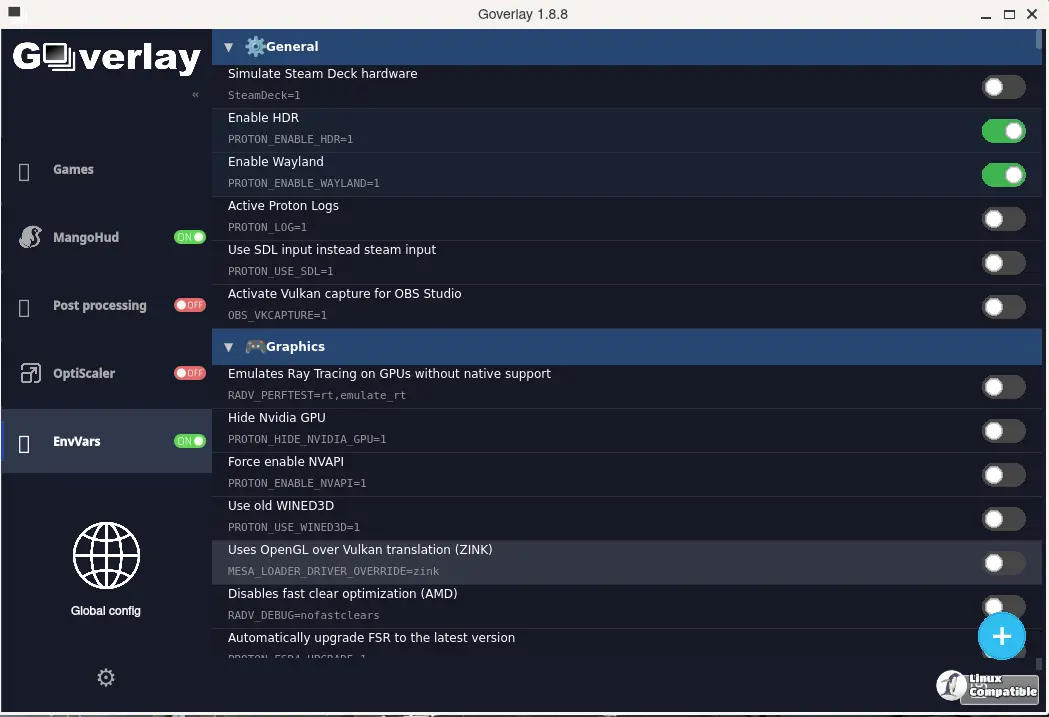This screenshot has width=1049, height=717.
Task: Enable Simulate Steam Deck hardware toggle
Action: (x=1004, y=87)
